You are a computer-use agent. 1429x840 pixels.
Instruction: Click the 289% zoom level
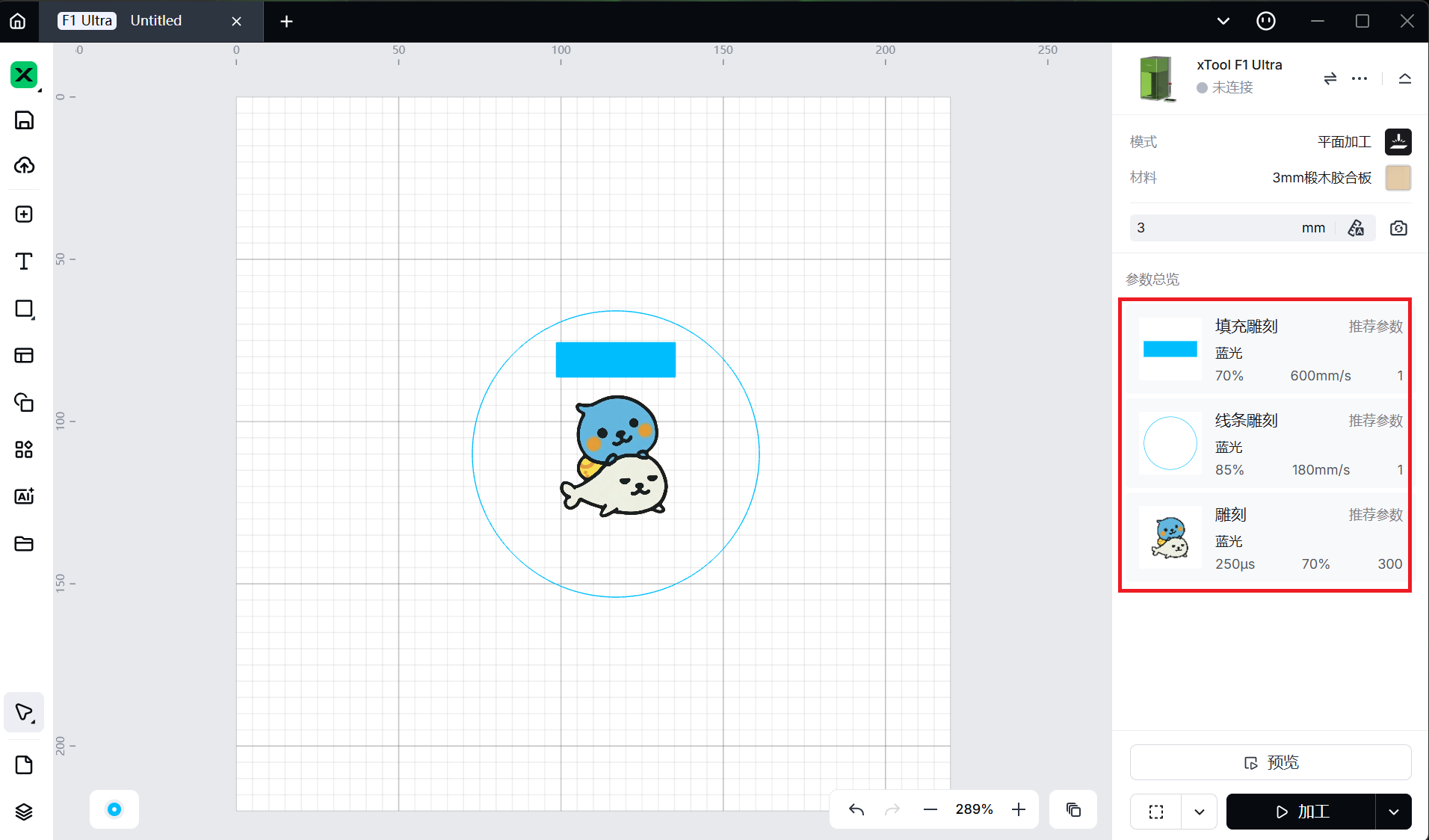(974, 809)
